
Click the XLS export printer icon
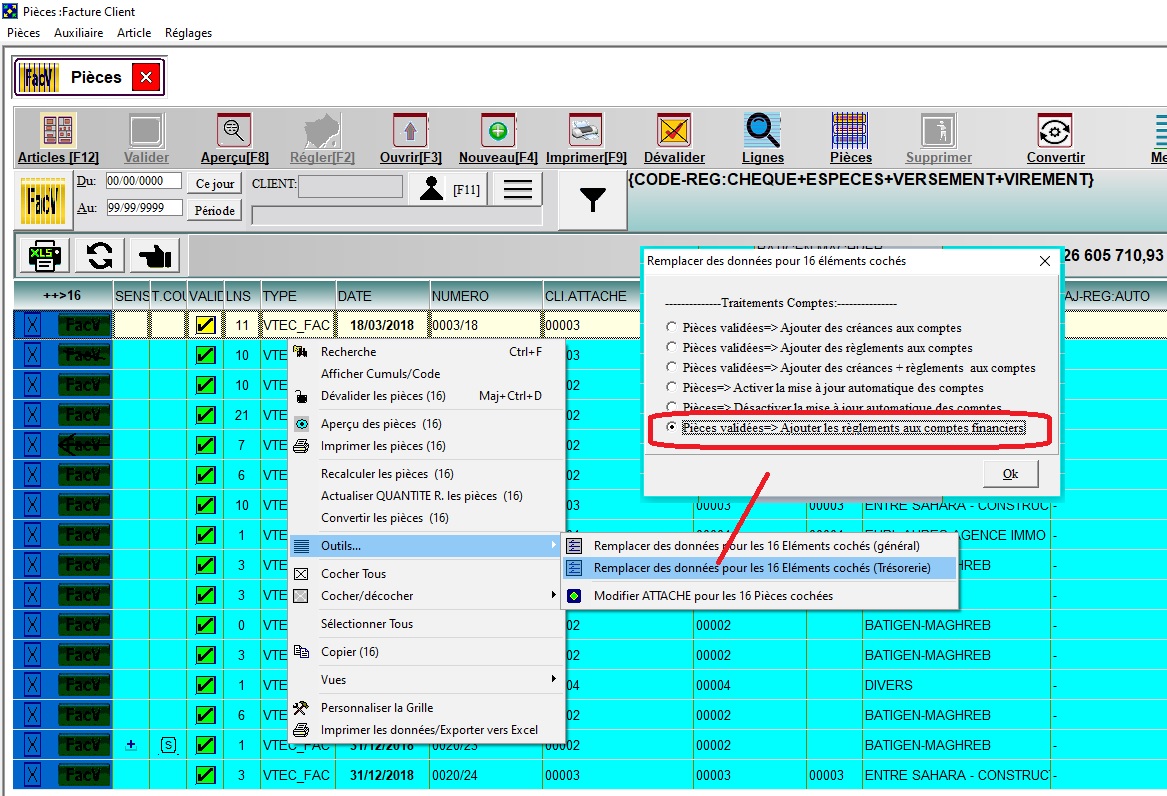click(45, 256)
